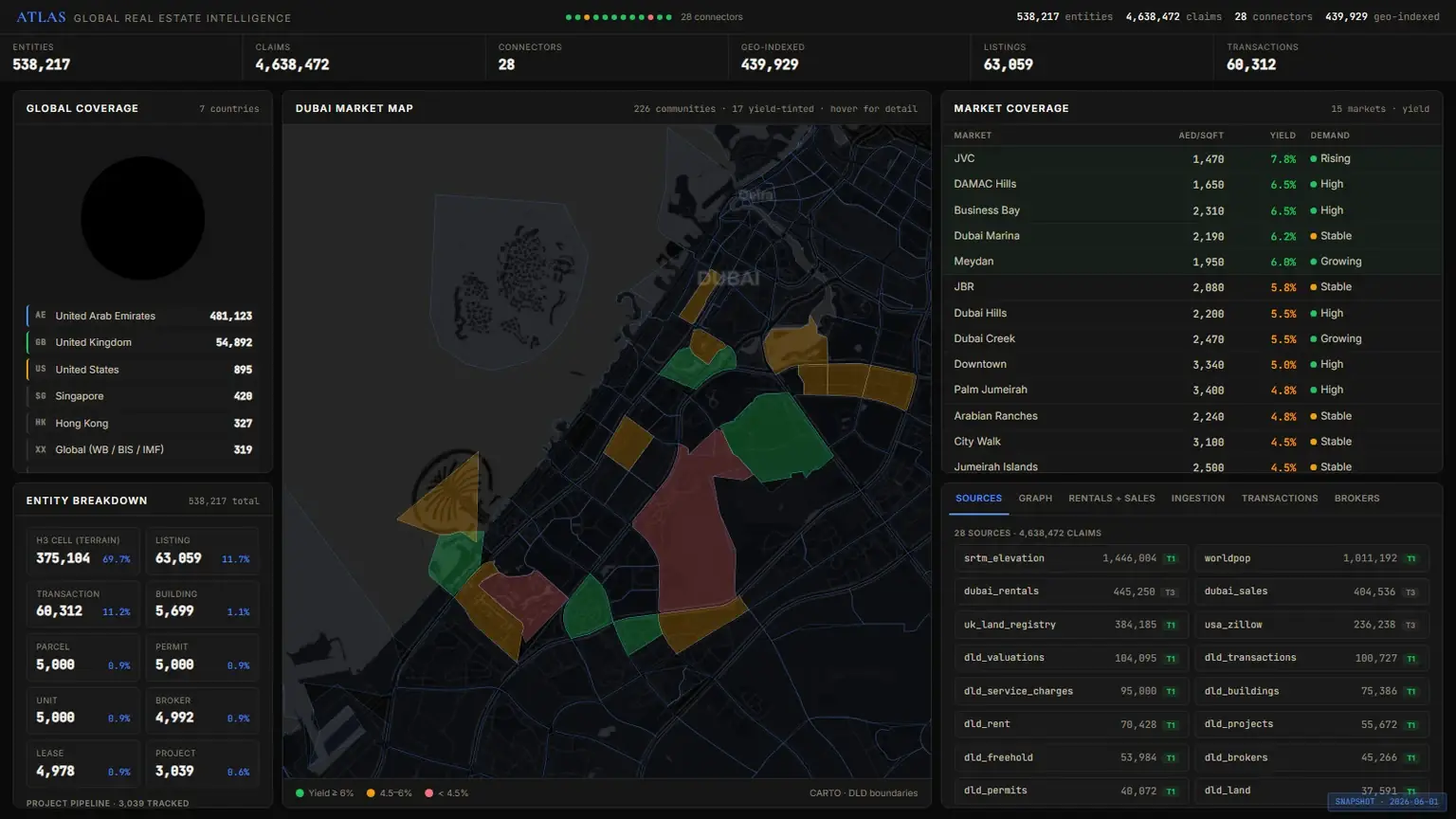Switch to the Brokers tab

(x=1356, y=499)
